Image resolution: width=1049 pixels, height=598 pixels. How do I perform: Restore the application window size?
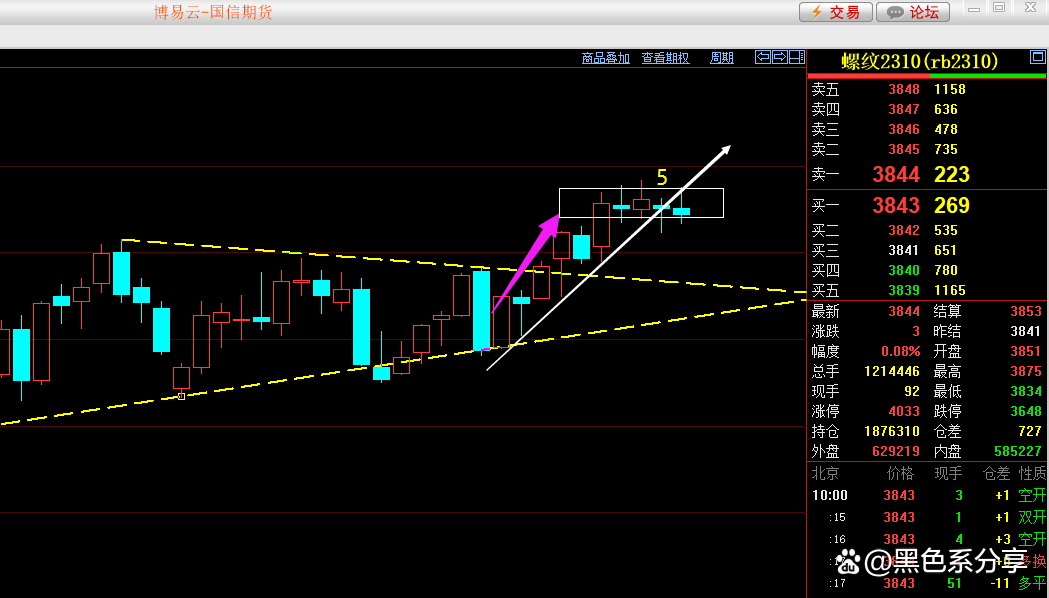(998, 8)
